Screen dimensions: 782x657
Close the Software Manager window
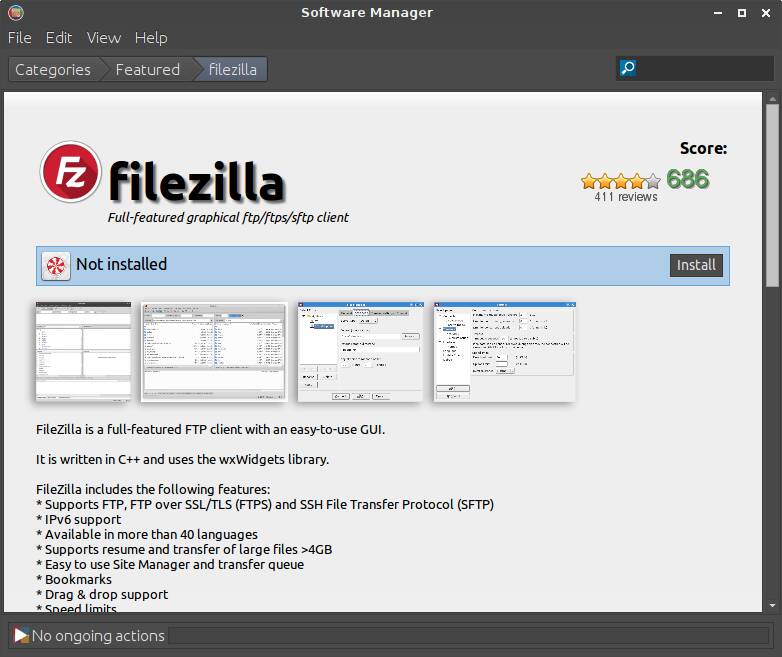766,13
